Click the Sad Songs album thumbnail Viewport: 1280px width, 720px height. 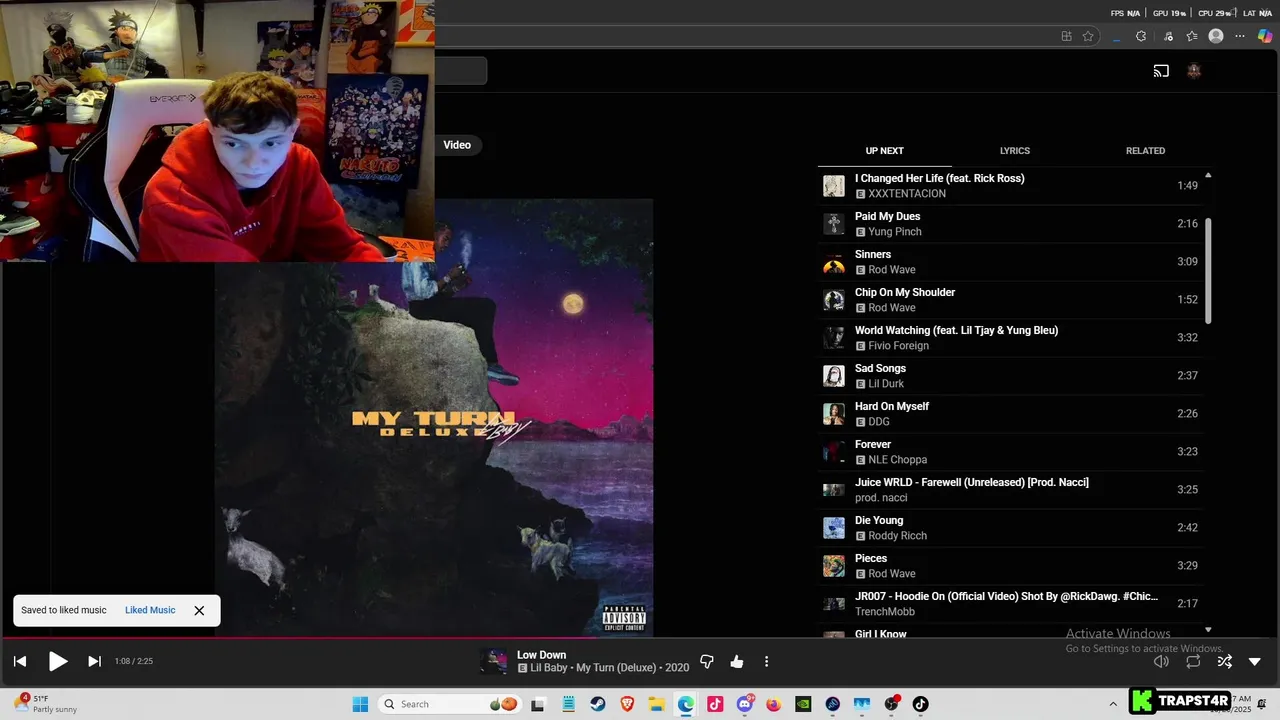pos(834,376)
